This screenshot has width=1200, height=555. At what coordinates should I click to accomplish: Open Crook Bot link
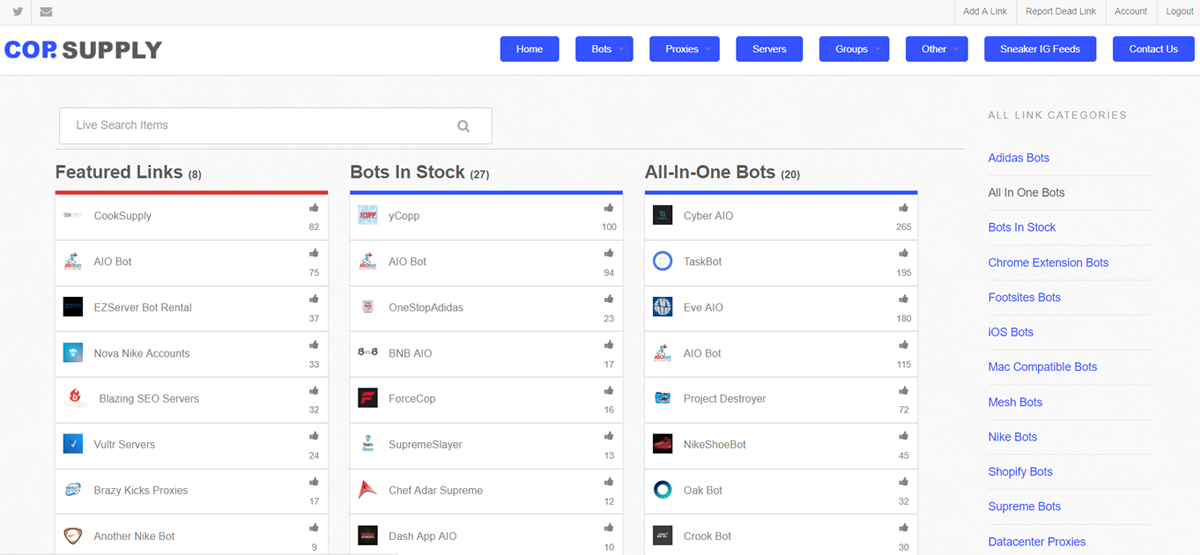tap(707, 537)
